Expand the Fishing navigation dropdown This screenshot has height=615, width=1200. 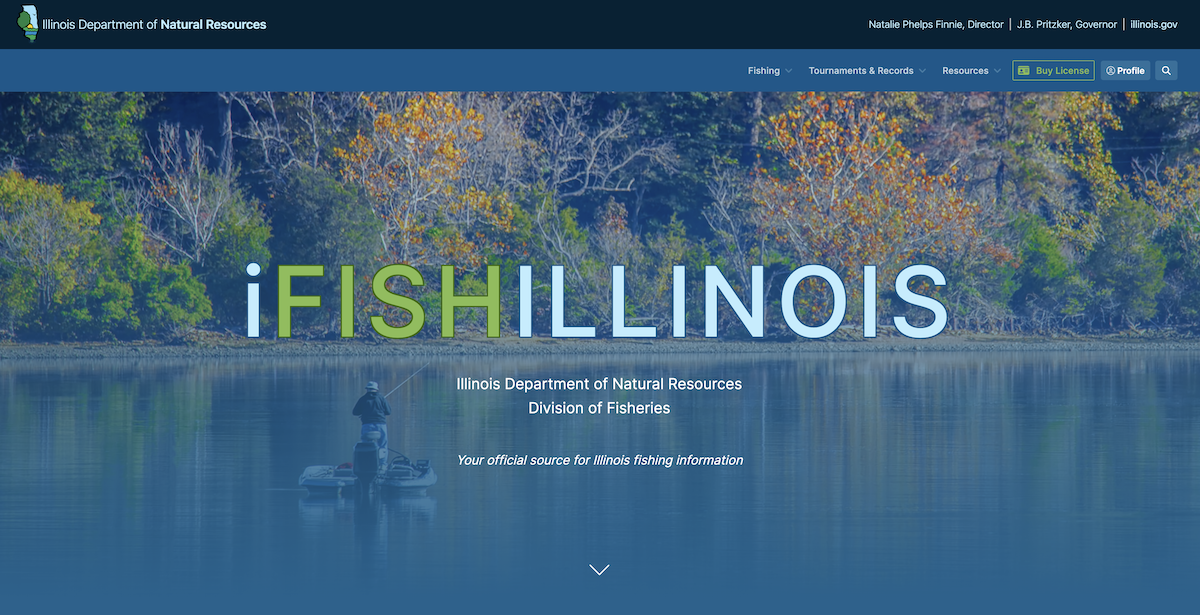tap(769, 70)
